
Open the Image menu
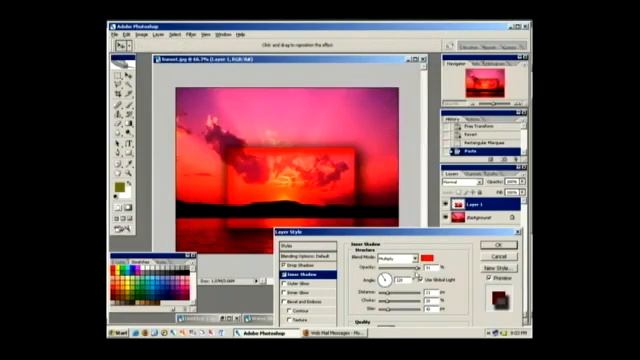[142, 35]
